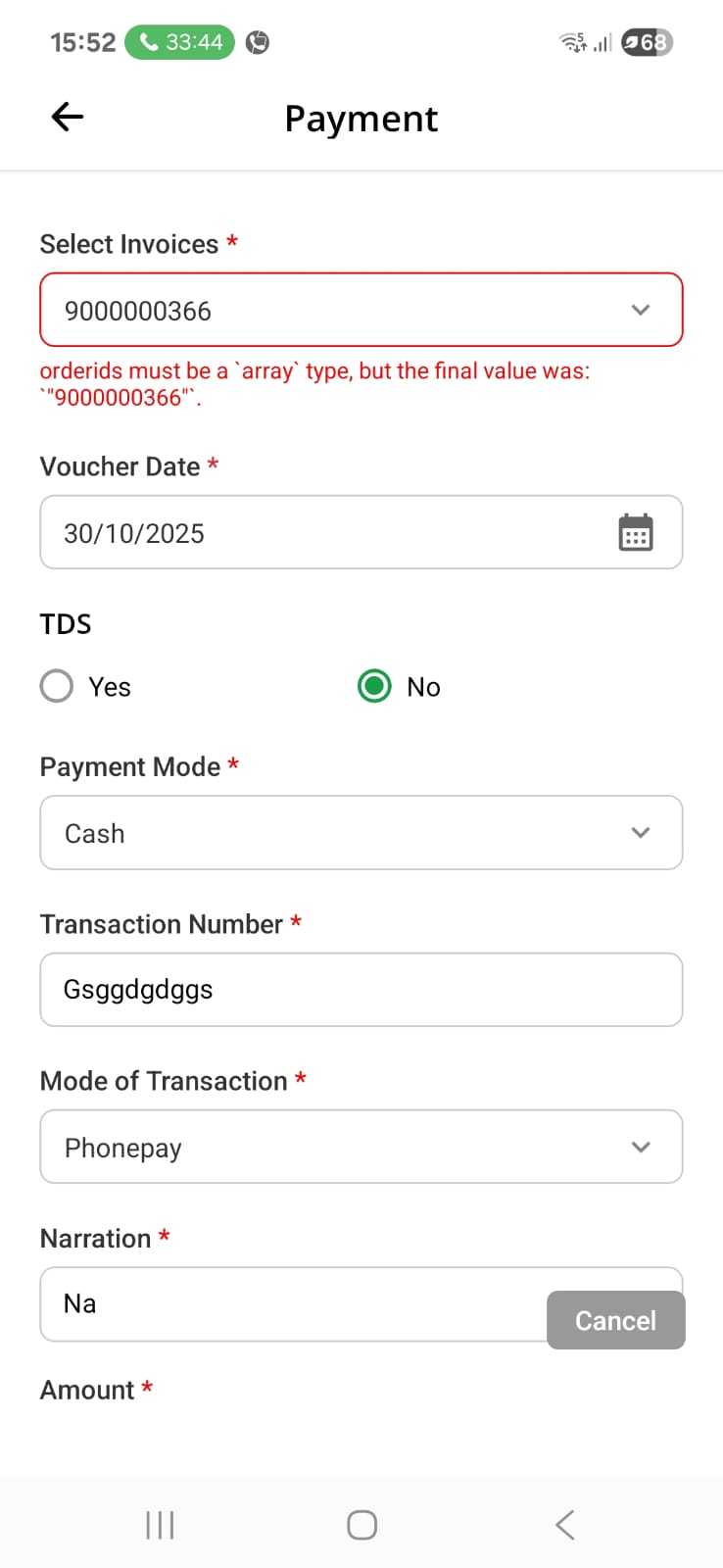Select Yes for TDS
723x1568 pixels.
click(57, 686)
